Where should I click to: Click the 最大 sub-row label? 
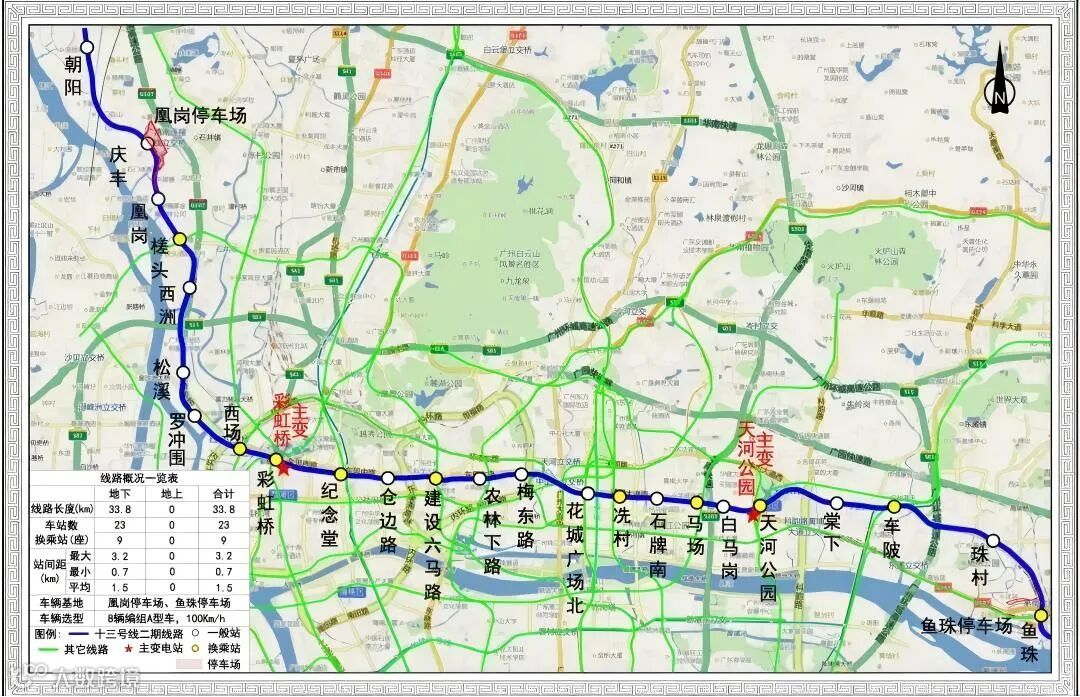(x=80, y=556)
